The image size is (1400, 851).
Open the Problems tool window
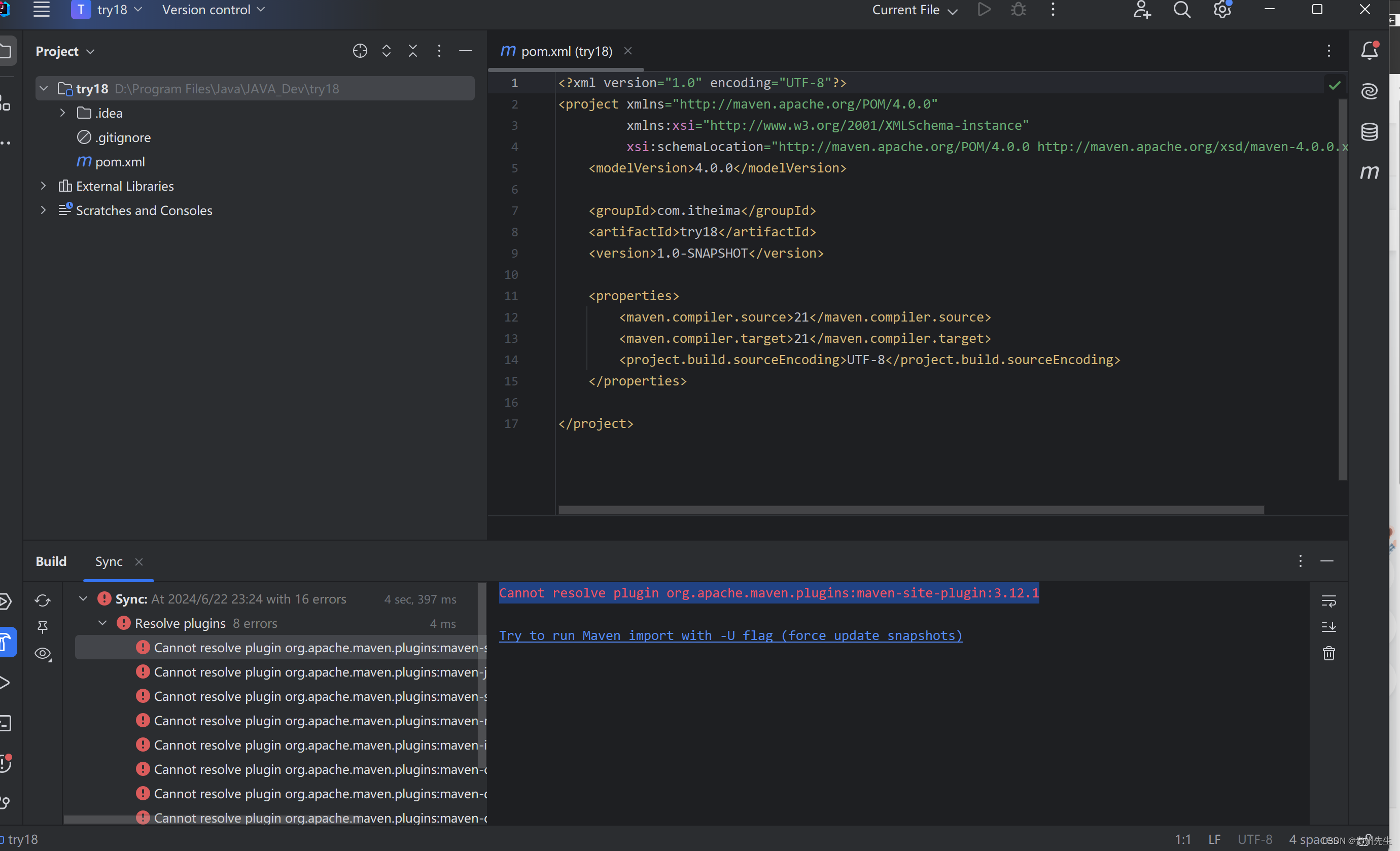point(8,763)
